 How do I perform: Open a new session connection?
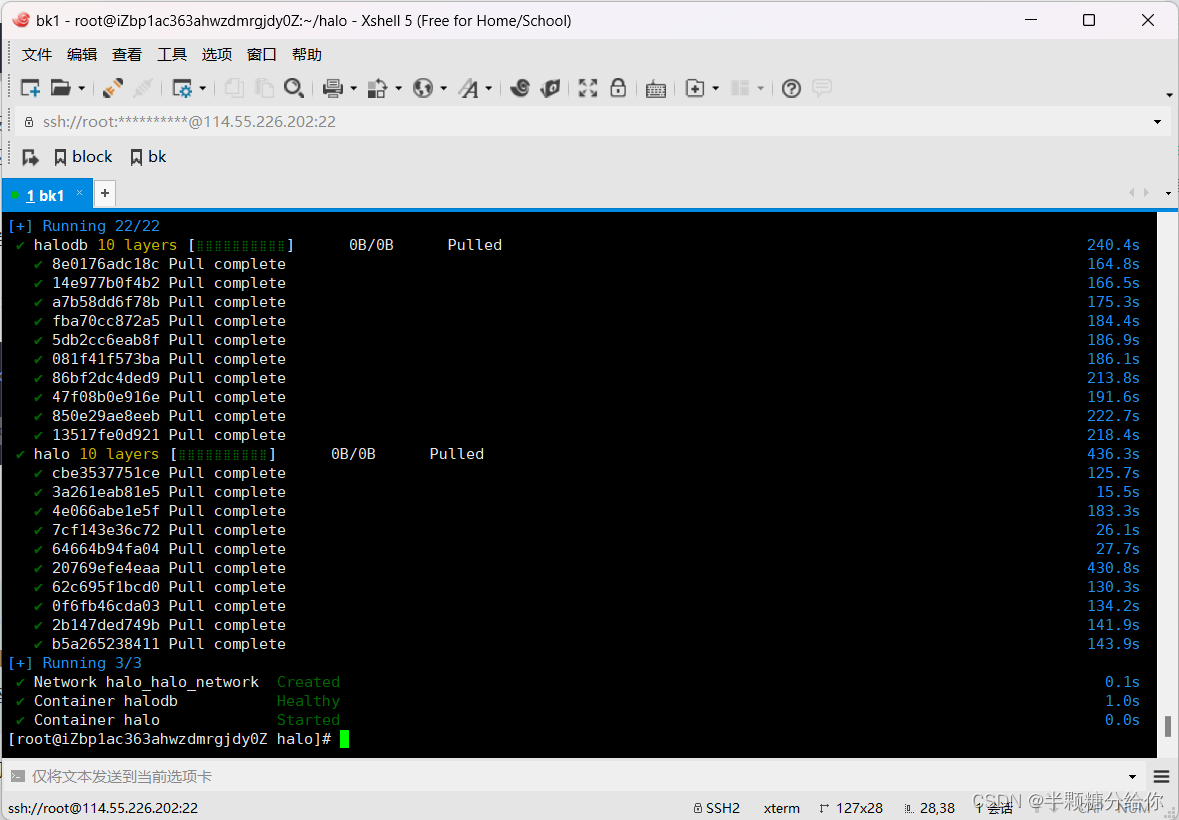pyautogui.click(x=30, y=88)
